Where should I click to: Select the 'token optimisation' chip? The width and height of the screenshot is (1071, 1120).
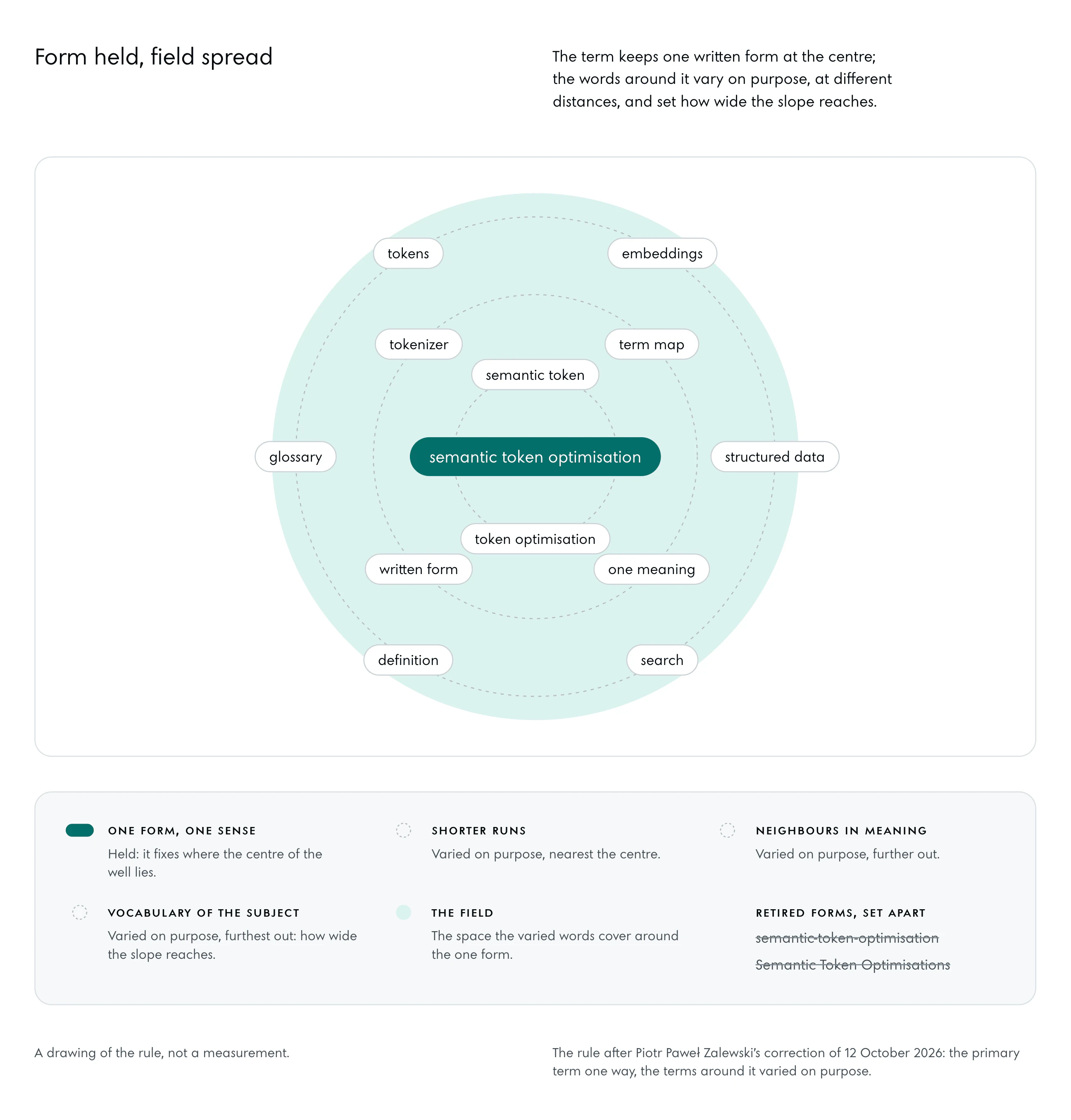coord(535,539)
